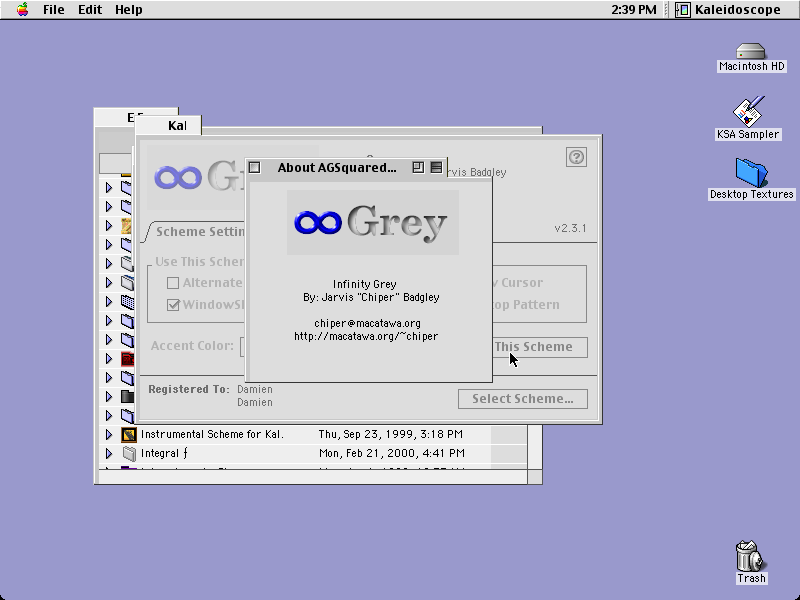Open the Kaleidoscope application menu

(729, 10)
